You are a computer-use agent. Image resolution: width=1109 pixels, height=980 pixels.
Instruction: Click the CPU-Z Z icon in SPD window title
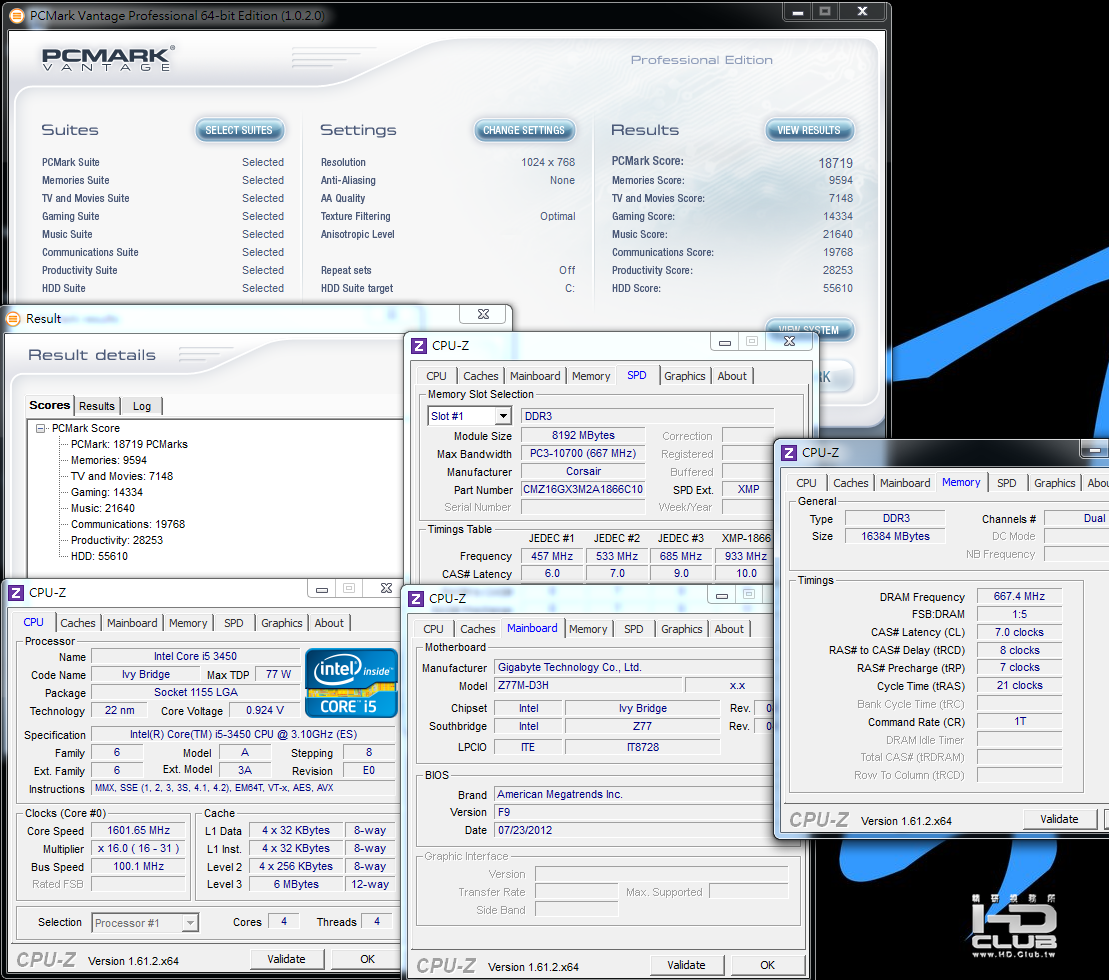(x=419, y=346)
